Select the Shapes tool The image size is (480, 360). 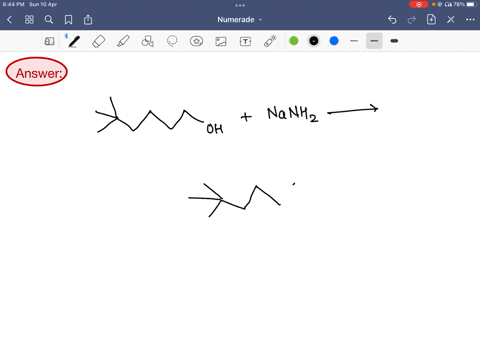pyautogui.click(x=148, y=41)
